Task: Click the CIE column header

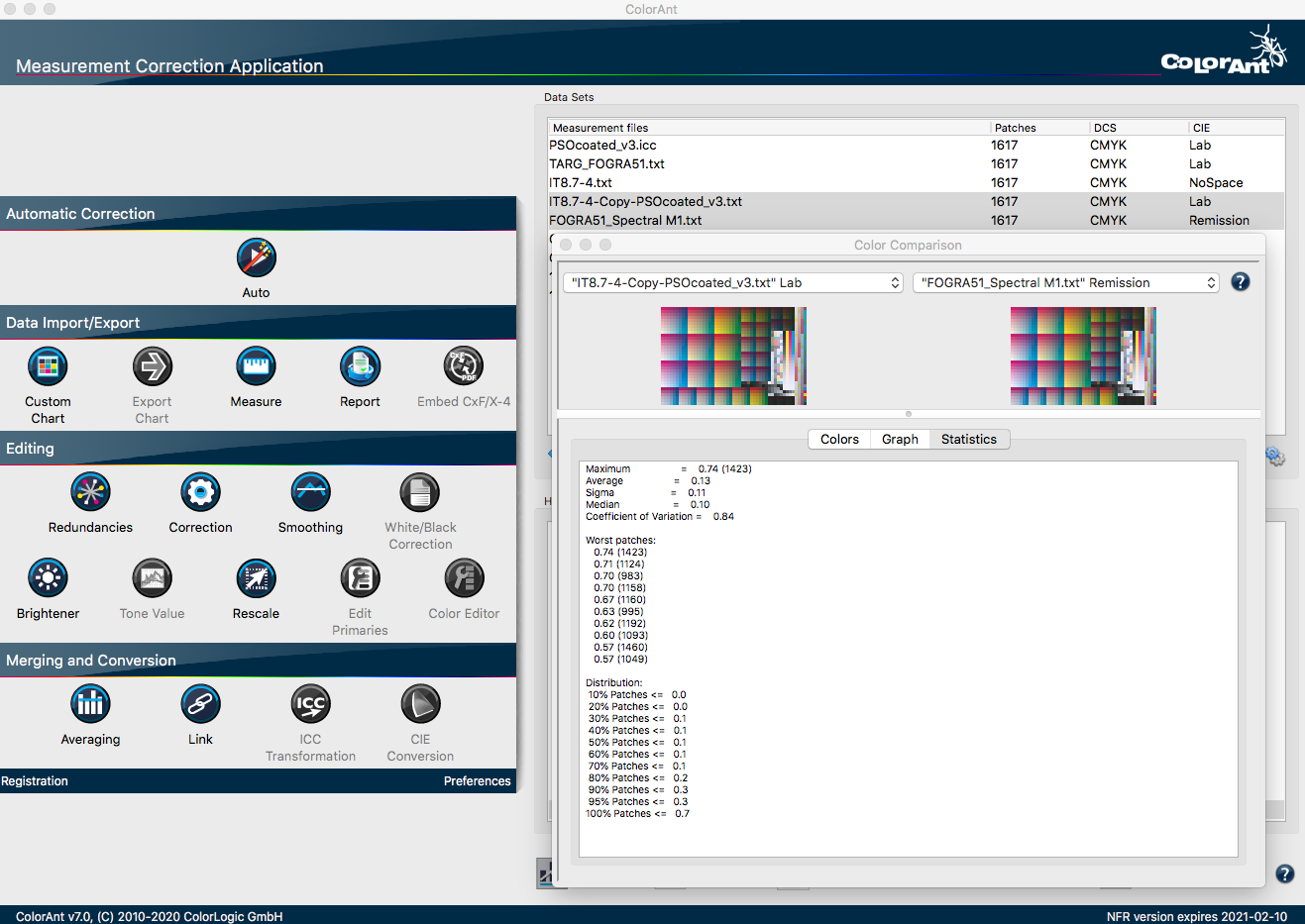Action: [x=1236, y=128]
